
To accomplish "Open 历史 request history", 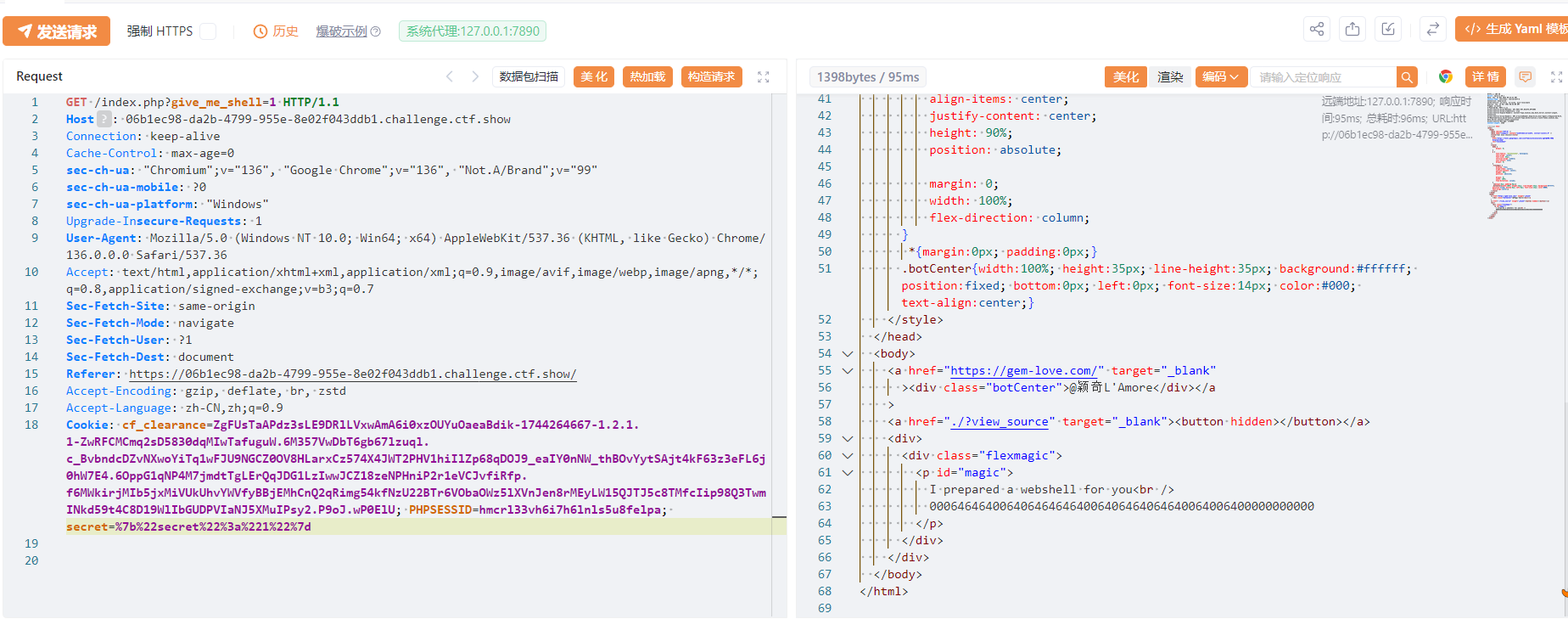I will (x=276, y=31).
